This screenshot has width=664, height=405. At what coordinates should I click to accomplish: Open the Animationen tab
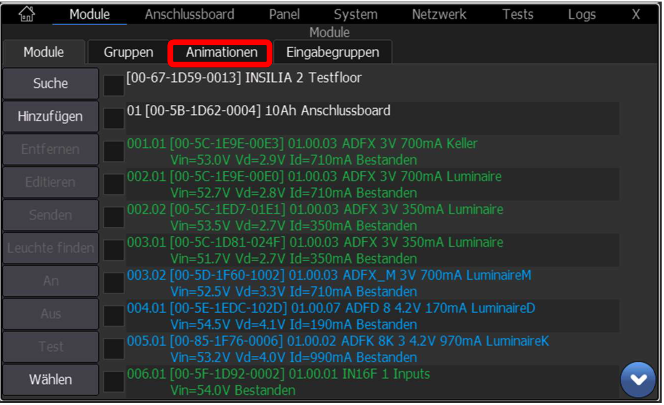221,52
